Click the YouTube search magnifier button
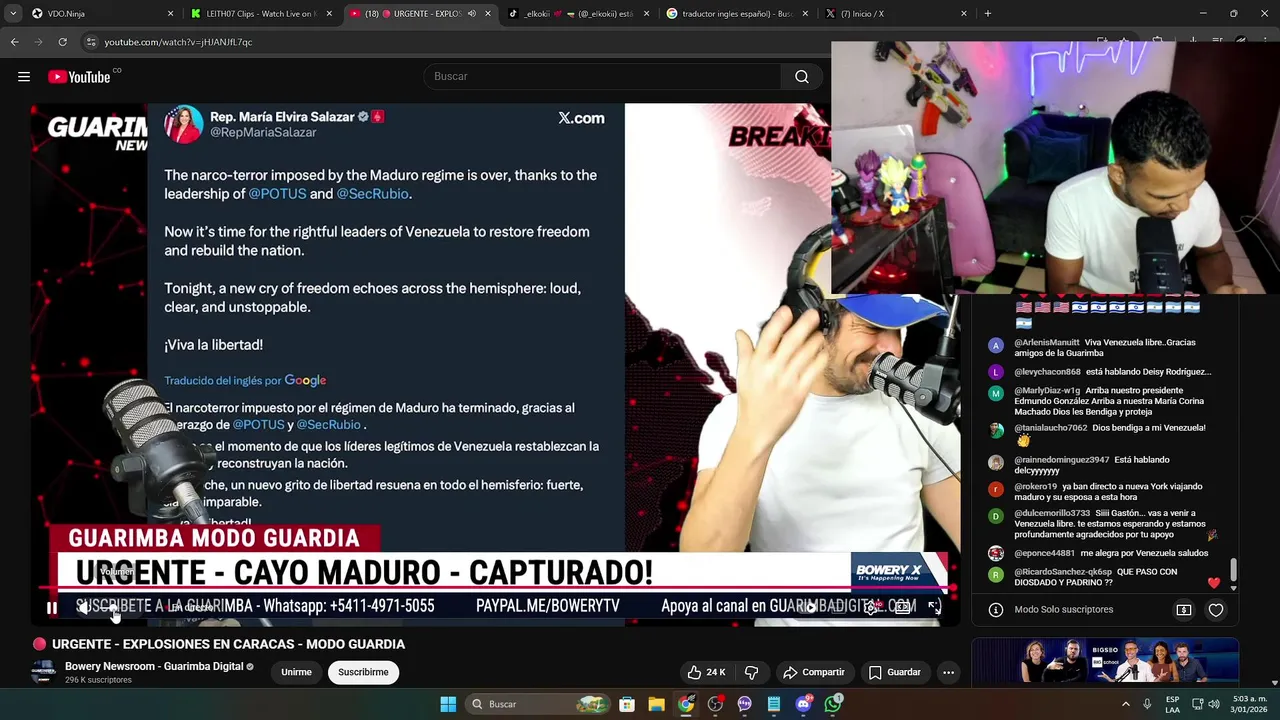1280x720 pixels. [x=802, y=77]
